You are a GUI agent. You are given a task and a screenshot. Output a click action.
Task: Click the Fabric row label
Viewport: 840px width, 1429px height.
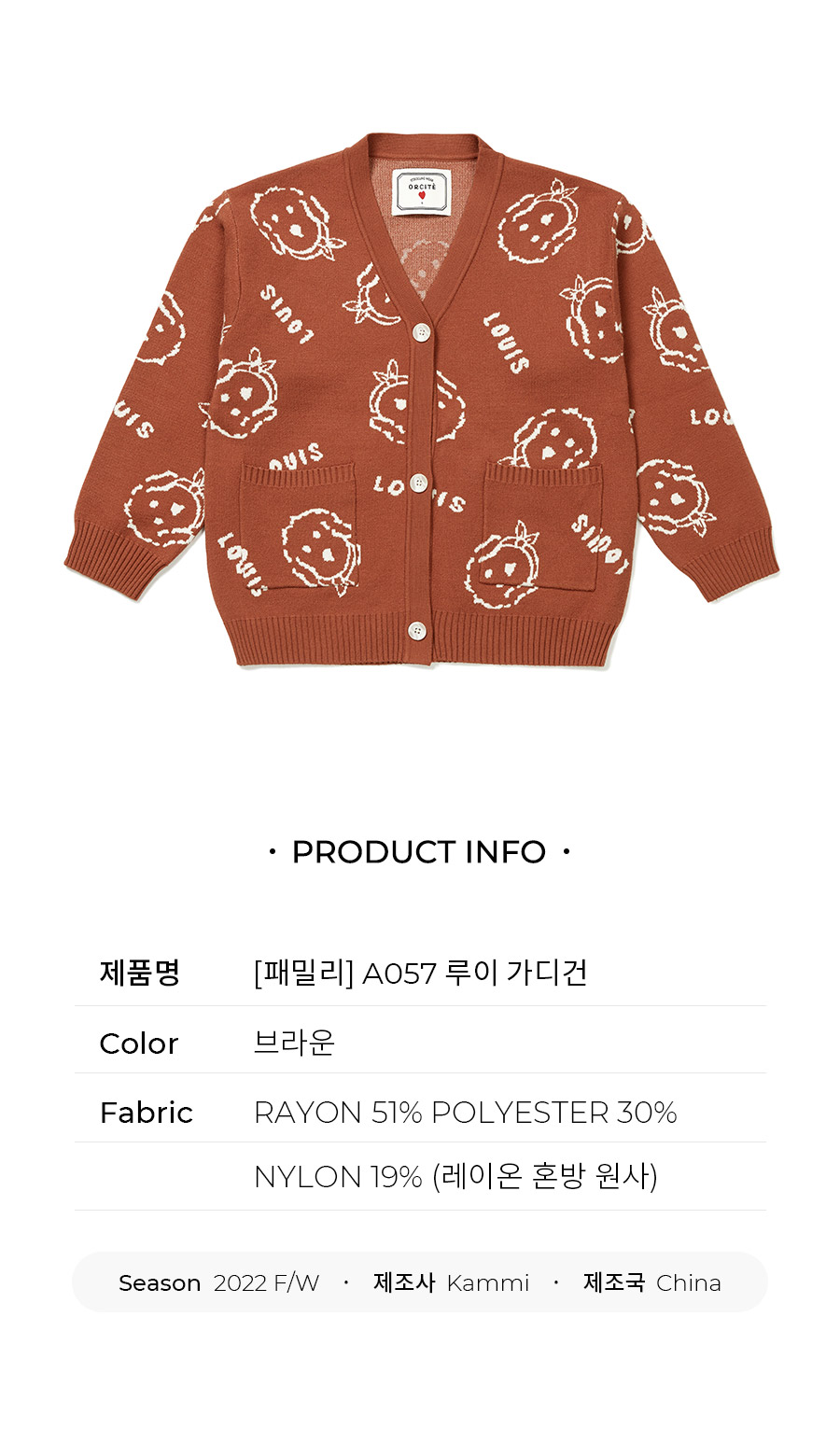(x=147, y=1113)
